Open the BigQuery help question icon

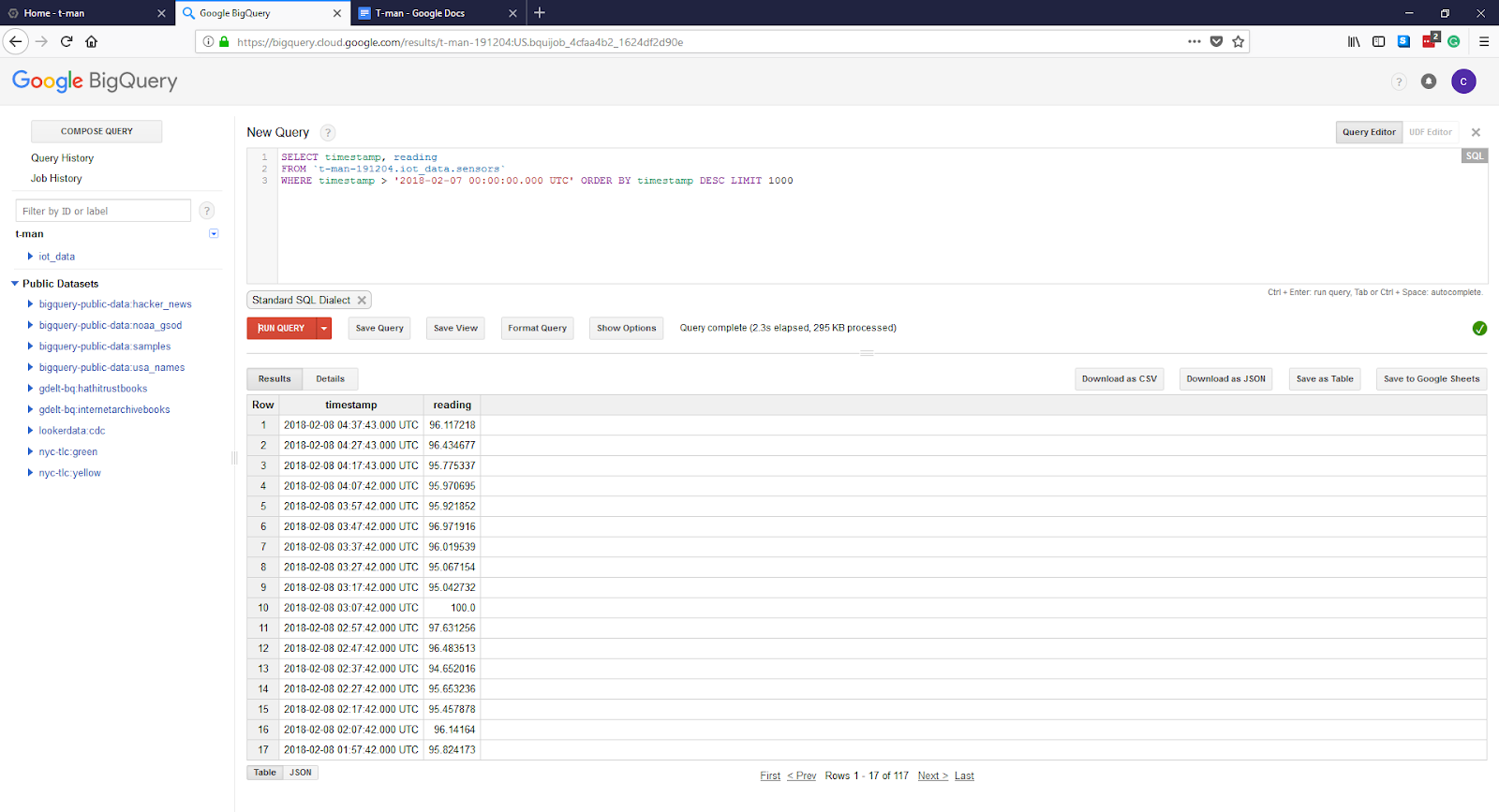1399,81
